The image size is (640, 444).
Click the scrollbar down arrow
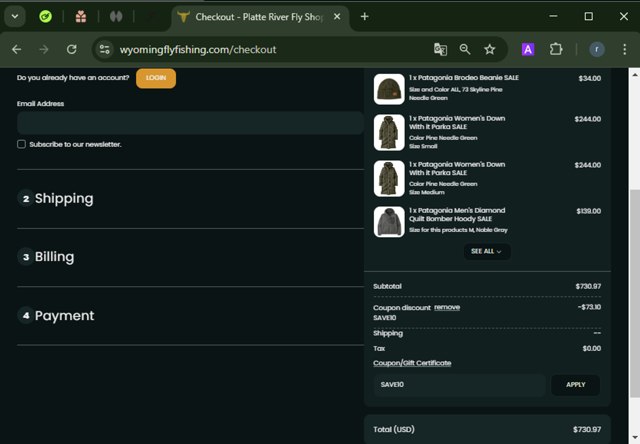(635, 438)
